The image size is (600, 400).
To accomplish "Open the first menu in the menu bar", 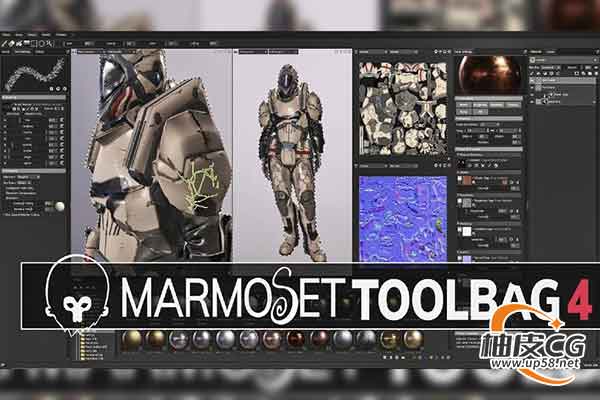I will (x=6, y=35).
